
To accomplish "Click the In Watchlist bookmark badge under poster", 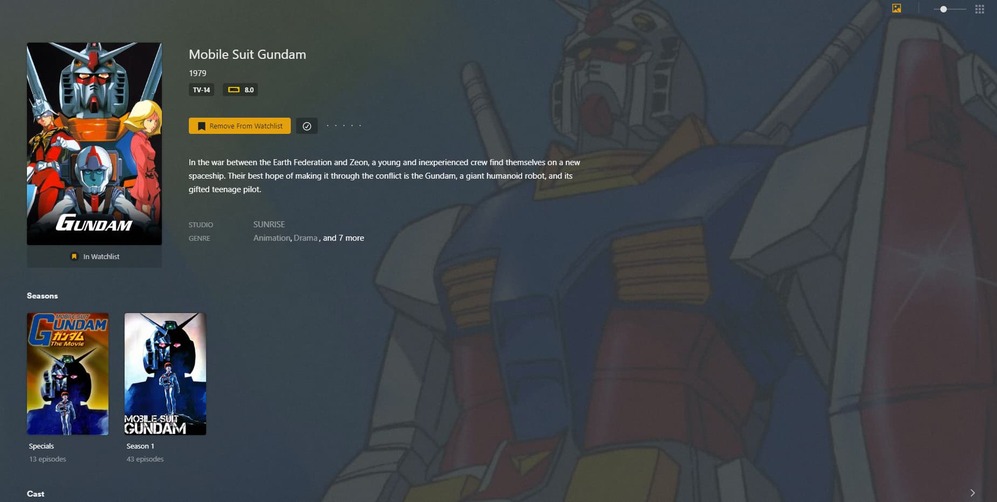I will pyautogui.click(x=94, y=257).
